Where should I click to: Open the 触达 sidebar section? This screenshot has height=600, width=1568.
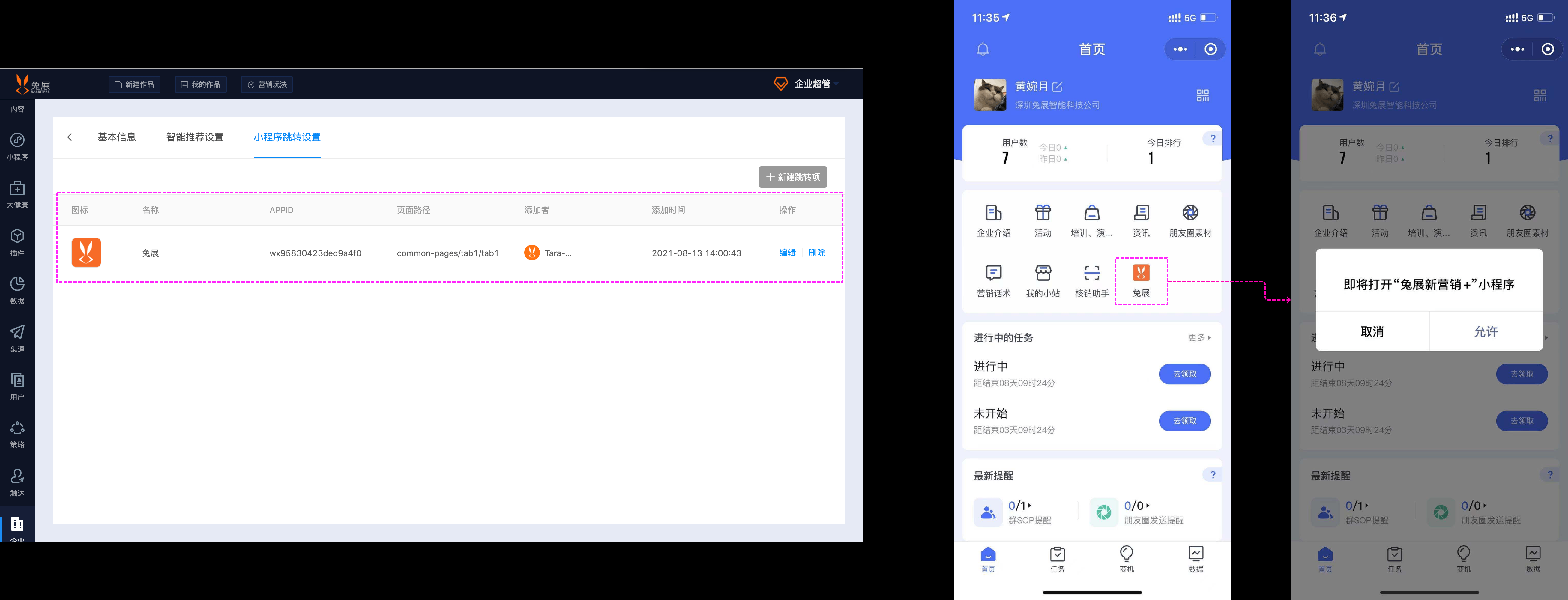click(17, 482)
